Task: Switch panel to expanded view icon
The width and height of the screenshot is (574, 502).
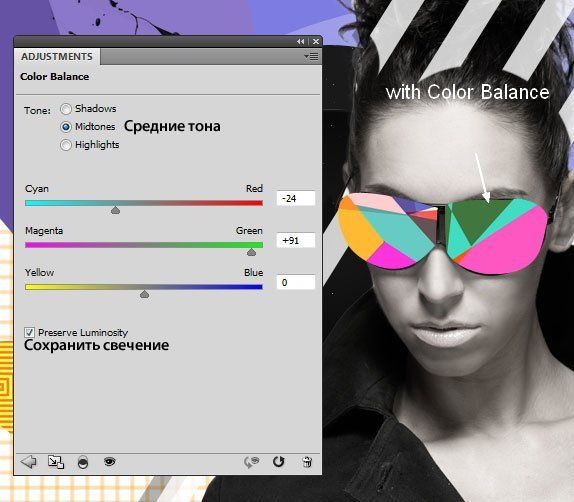Action: (56, 462)
